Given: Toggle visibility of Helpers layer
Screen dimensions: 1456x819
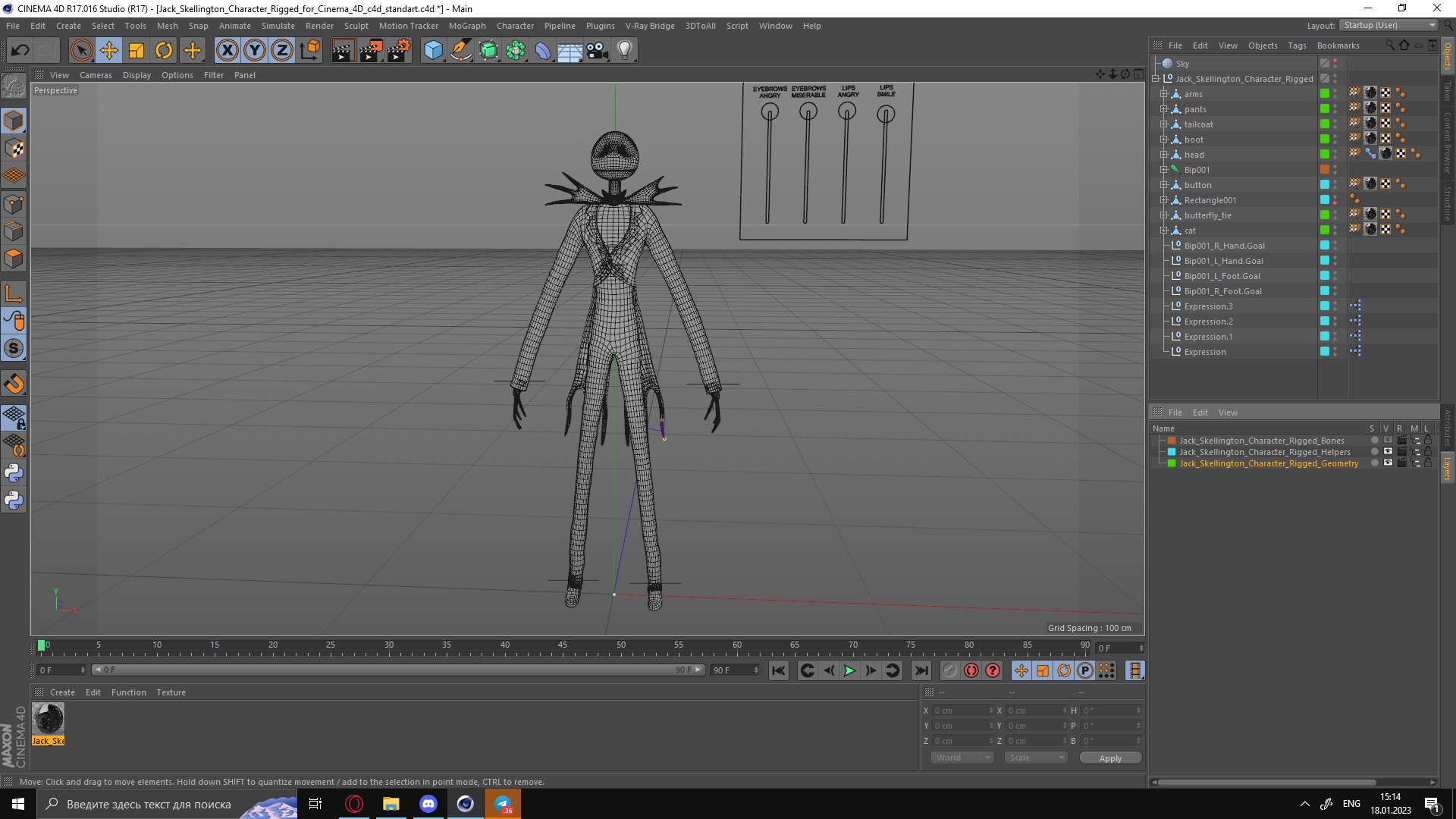Looking at the screenshot, I should point(1388,452).
